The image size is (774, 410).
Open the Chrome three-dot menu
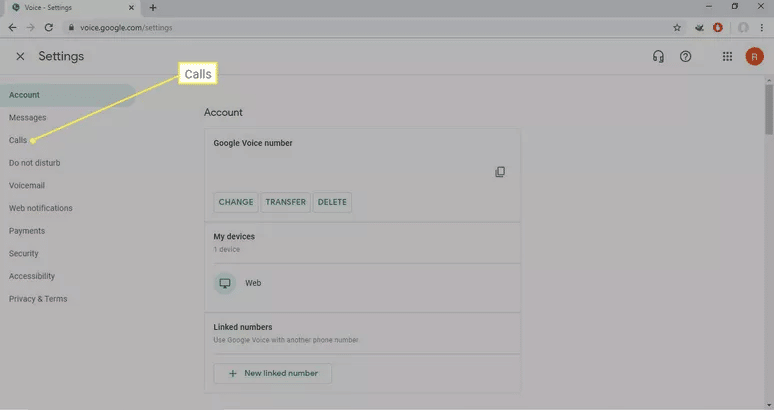(762, 28)
